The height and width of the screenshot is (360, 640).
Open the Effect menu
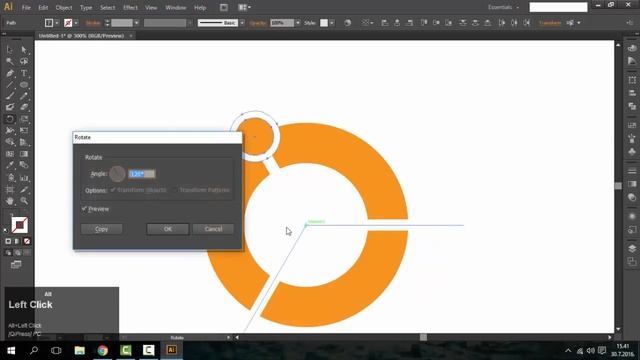(x=130, y=8)
